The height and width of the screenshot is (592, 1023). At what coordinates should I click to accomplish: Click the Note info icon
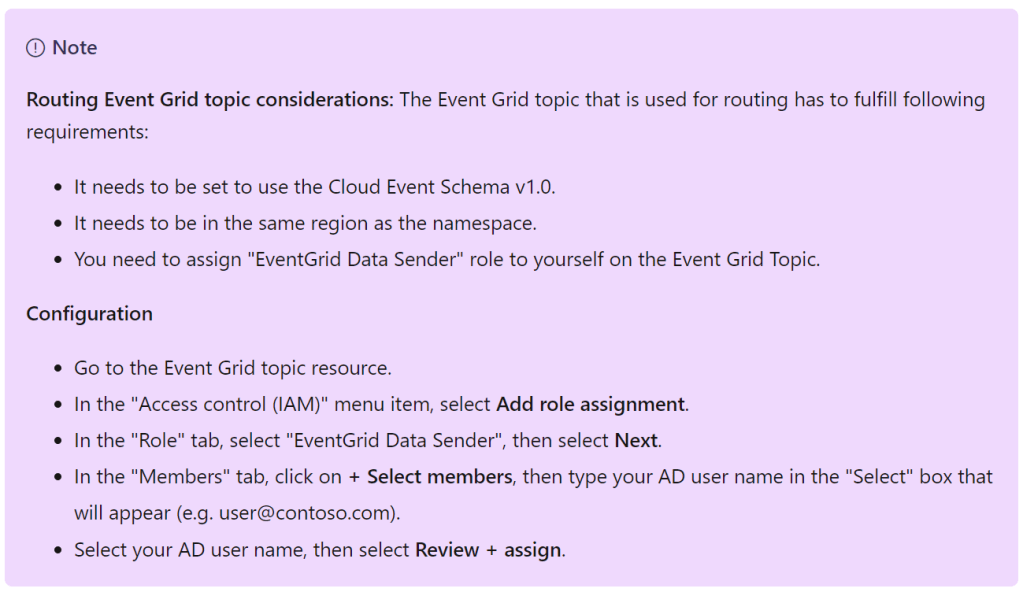coord(36,48)
